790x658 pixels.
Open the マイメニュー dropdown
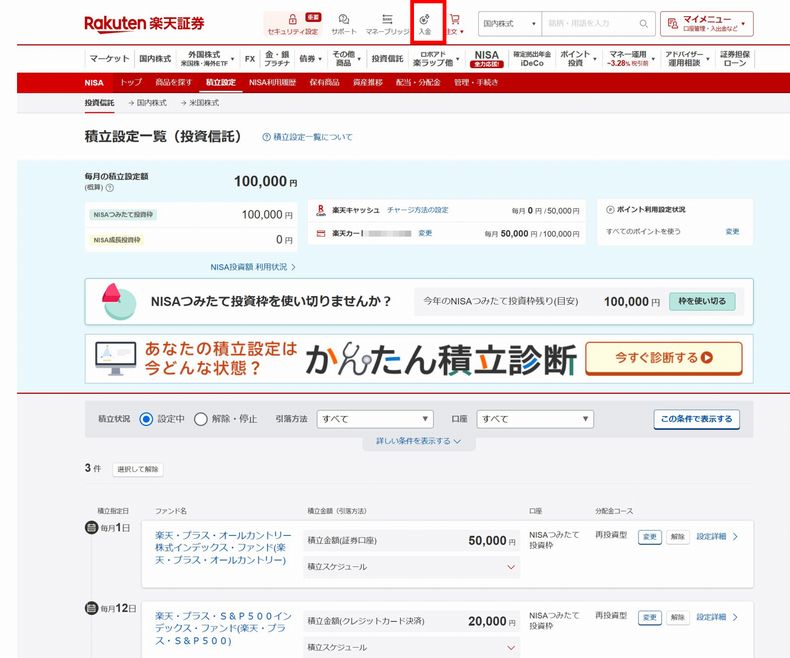(707, 24)
